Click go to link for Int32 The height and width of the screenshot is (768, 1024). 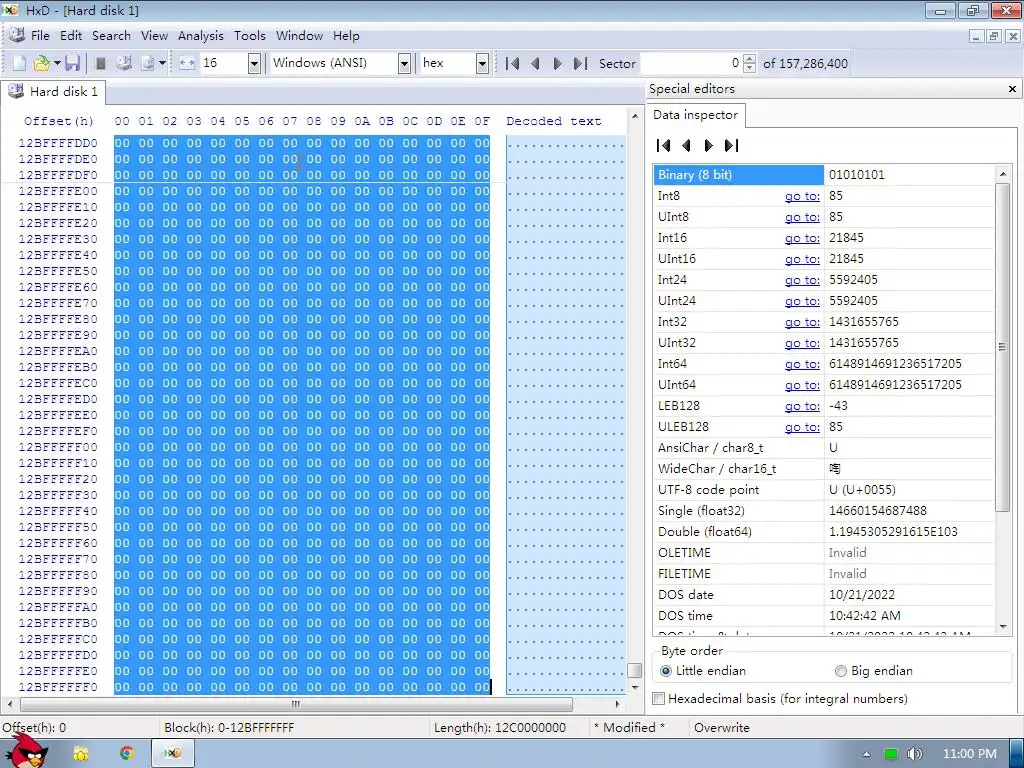(802, 322)
